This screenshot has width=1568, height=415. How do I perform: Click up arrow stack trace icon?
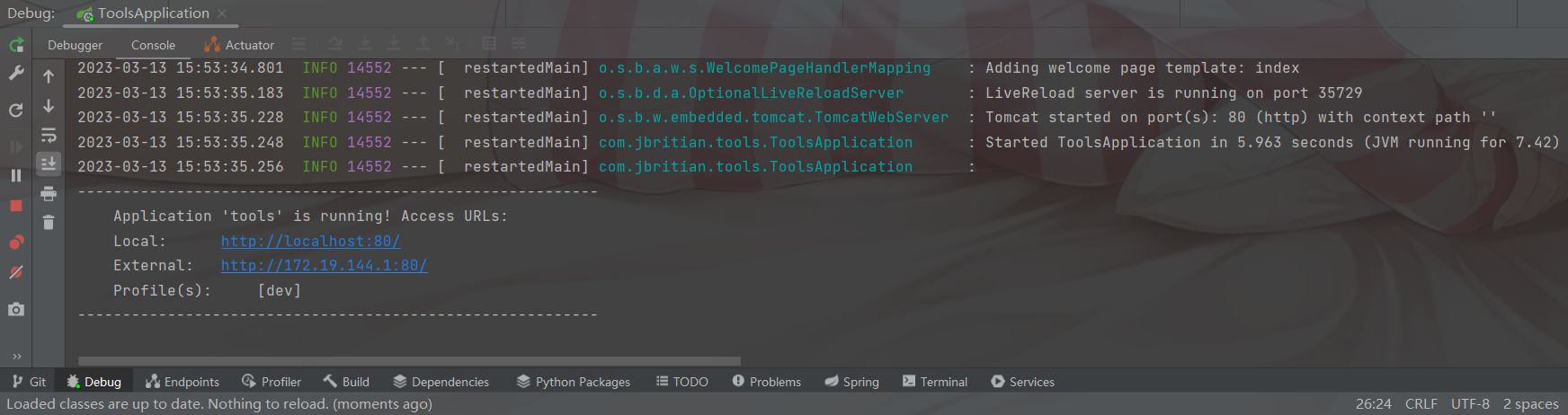click(x=49, y=77)
